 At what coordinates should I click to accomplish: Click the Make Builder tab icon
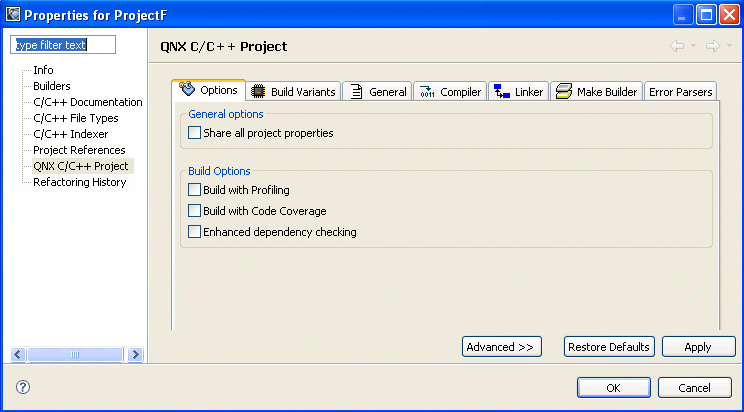[x=564, y=92]
